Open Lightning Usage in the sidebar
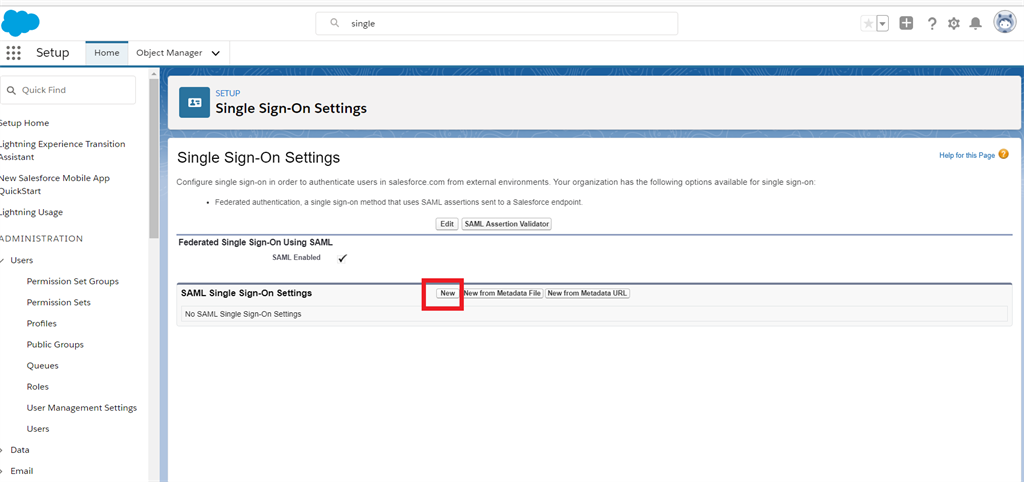 tap(31, 212)
